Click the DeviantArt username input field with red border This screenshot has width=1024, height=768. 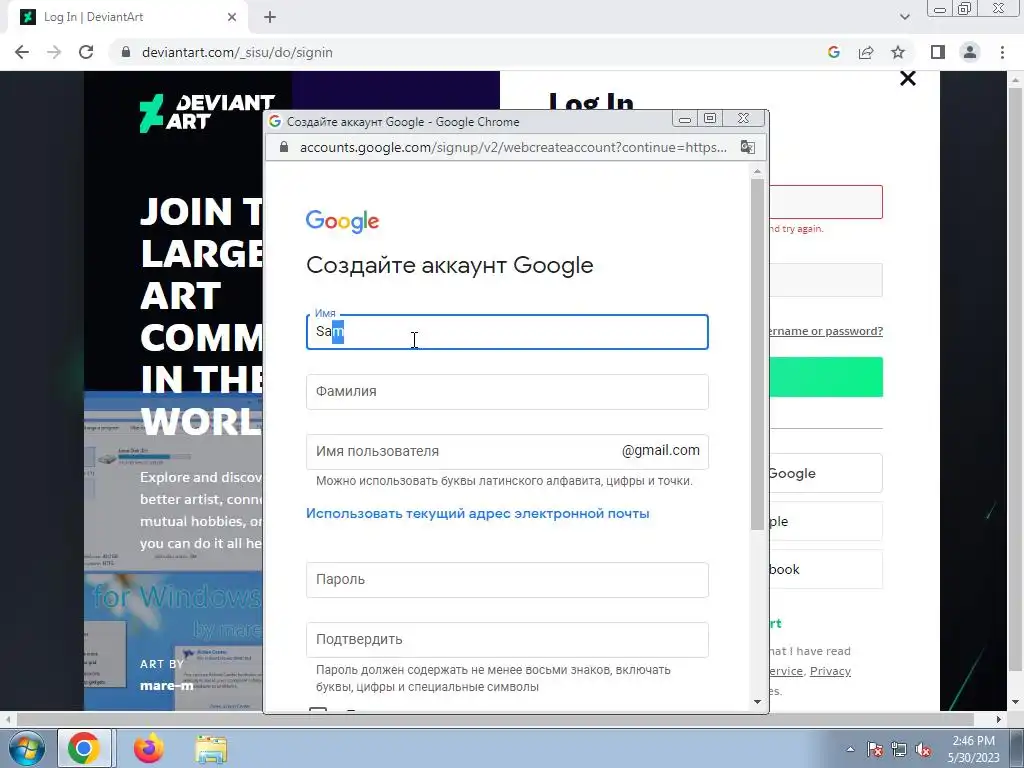(826, 202)
